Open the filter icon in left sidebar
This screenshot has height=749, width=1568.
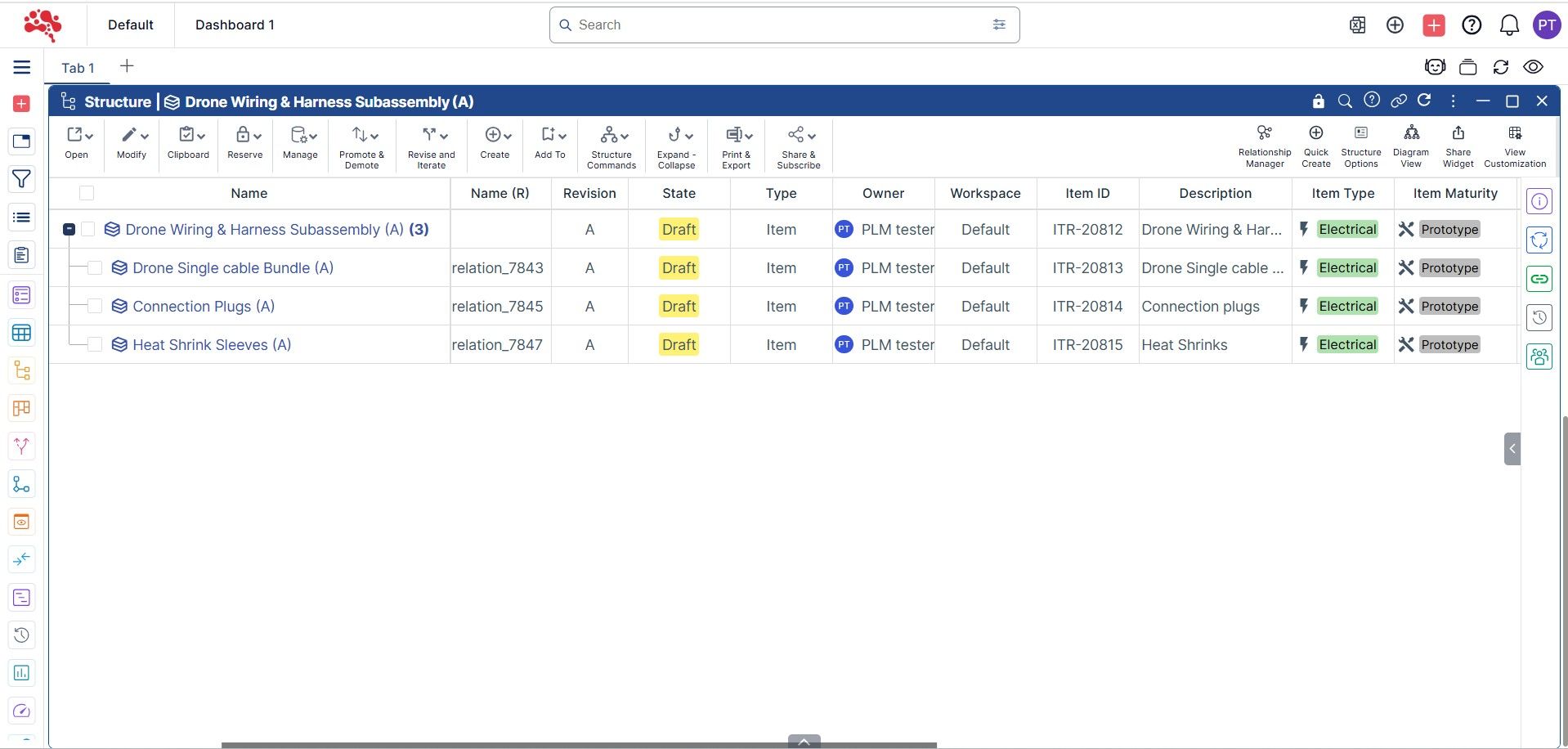click(x=22, y=179)
